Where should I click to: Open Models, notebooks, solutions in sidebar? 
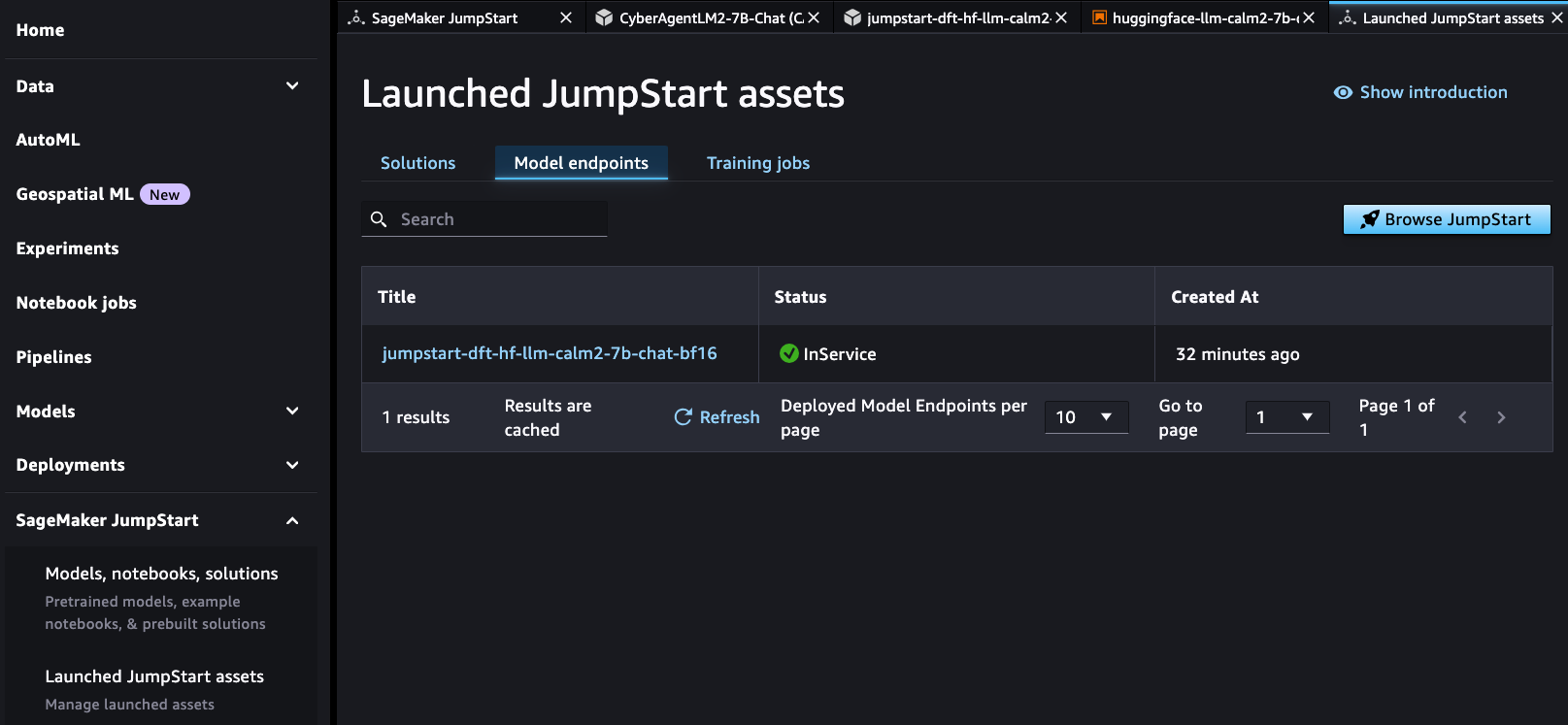coord(161,574)
